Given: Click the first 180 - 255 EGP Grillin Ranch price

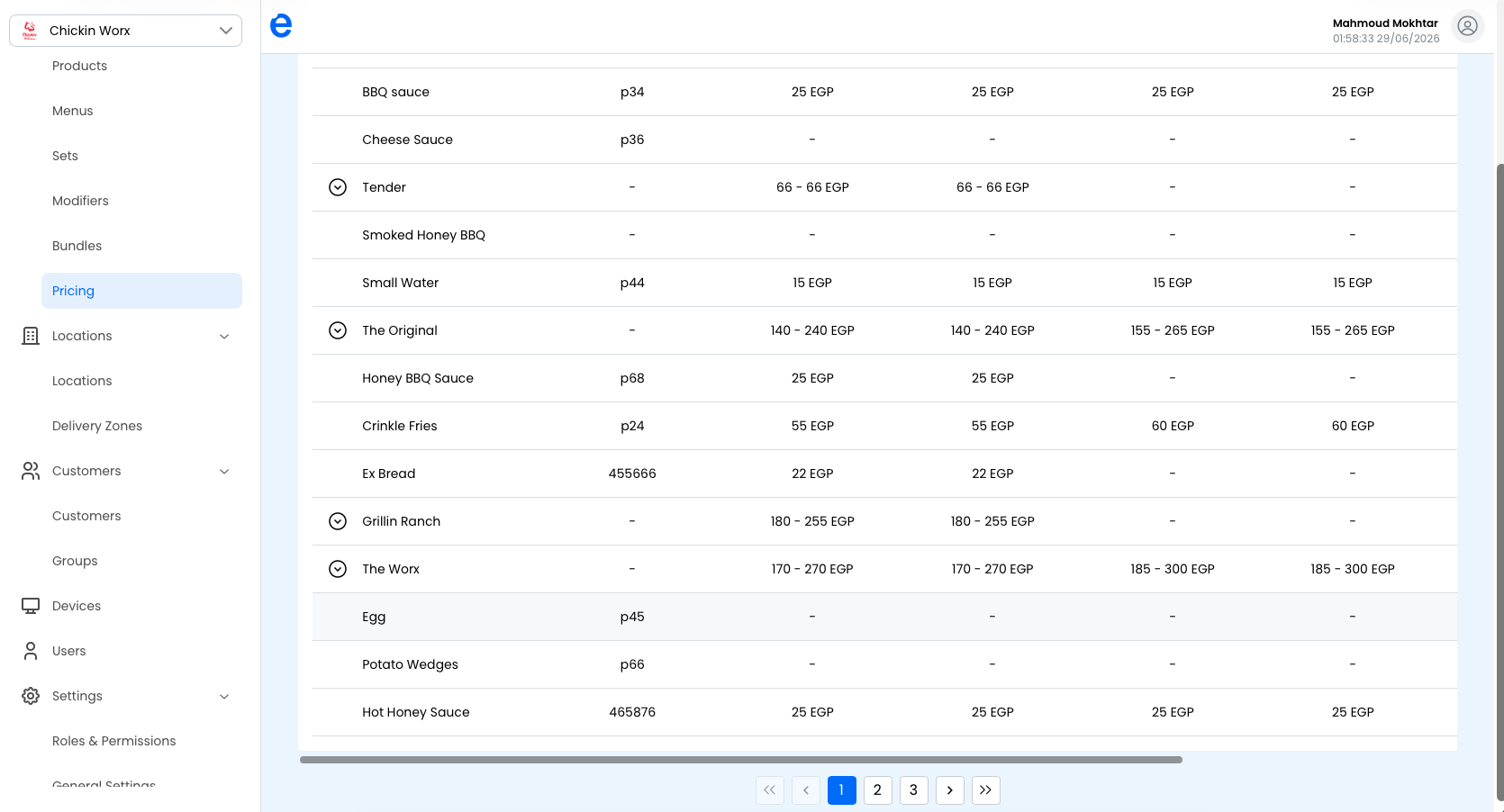Looking at the screenshot, I should click(x=812, y=521).
